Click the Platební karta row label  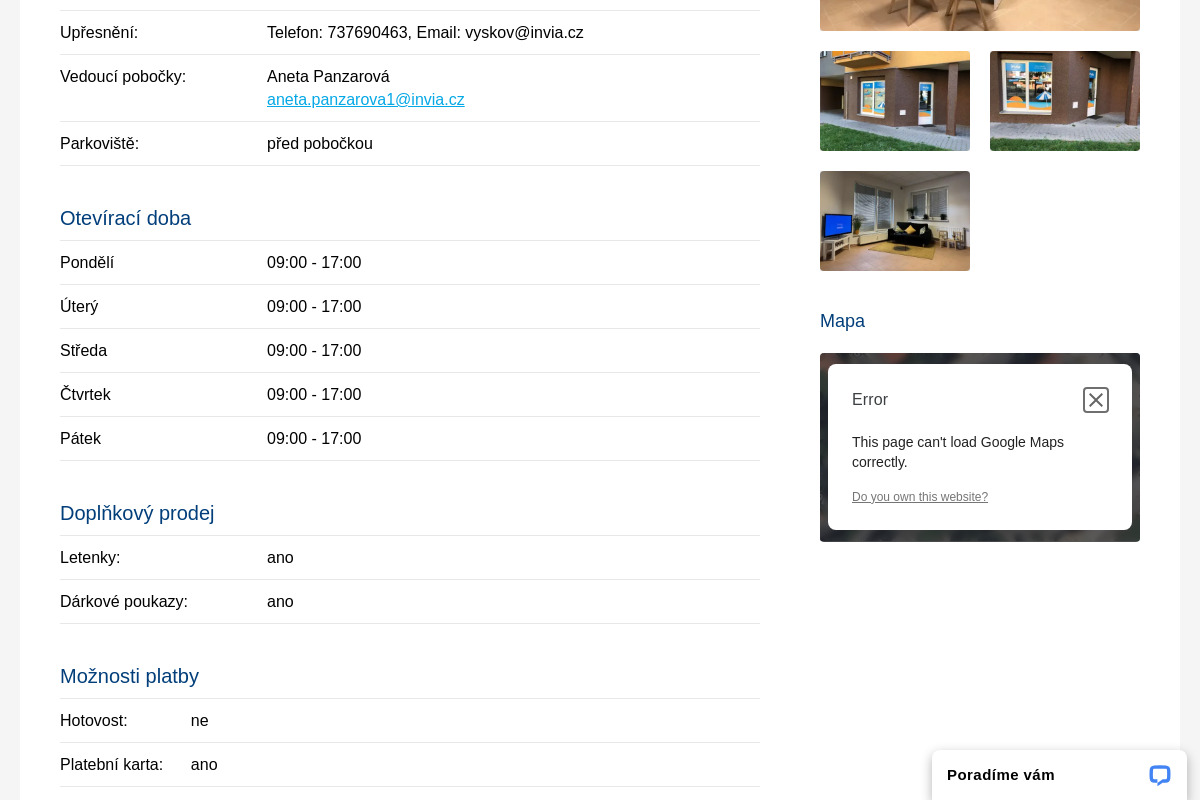pos(111,765)
